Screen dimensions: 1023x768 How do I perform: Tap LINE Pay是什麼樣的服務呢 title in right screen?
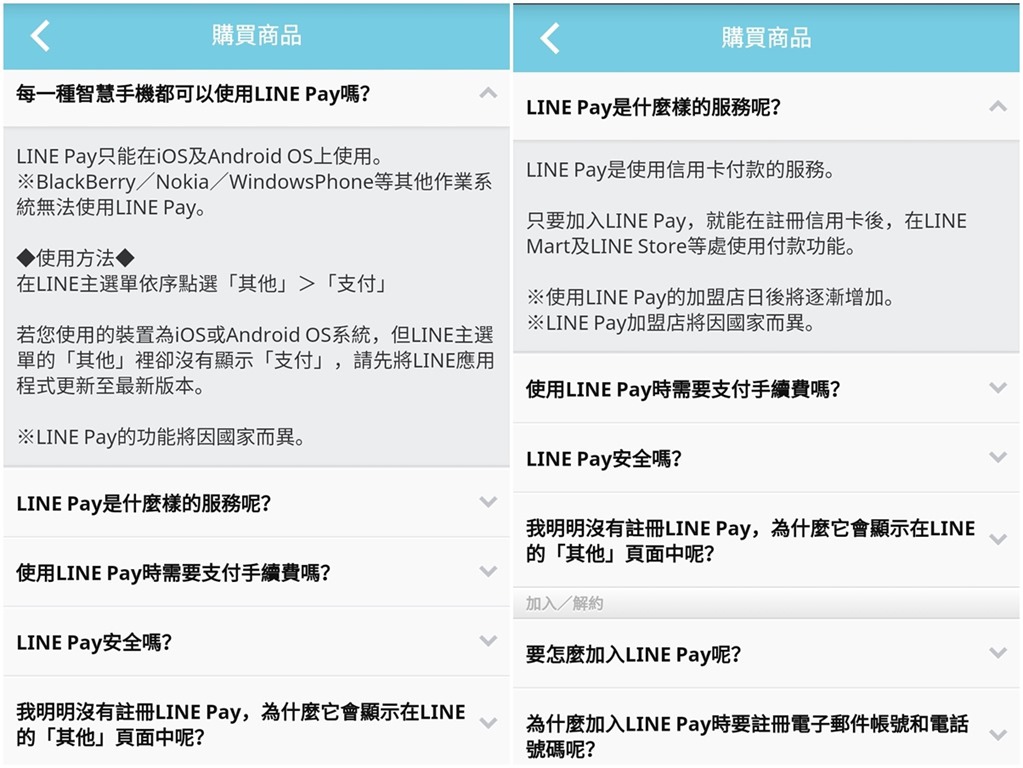(653, 107)
